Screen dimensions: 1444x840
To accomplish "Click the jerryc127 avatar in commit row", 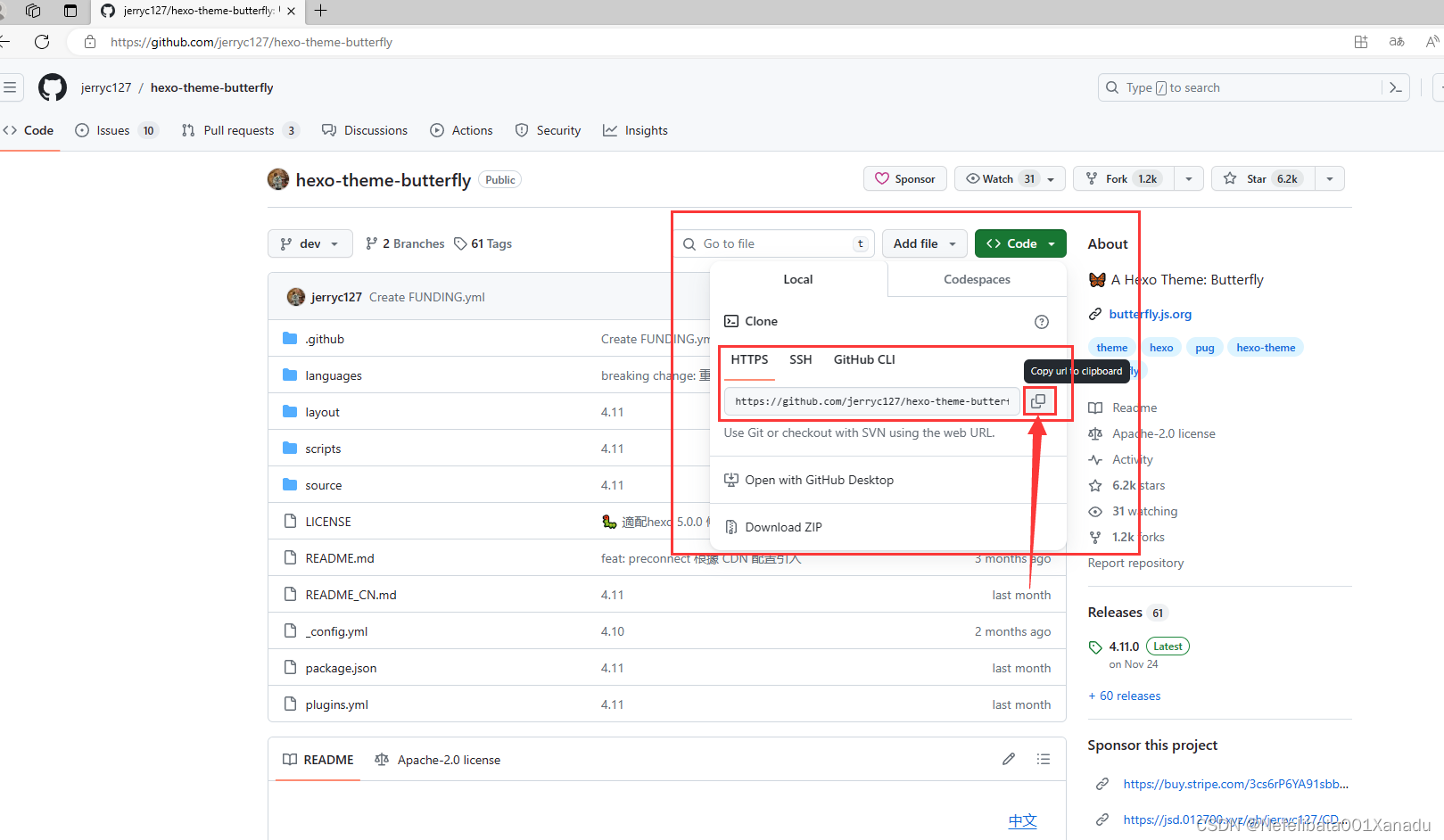I will (295, 297).
